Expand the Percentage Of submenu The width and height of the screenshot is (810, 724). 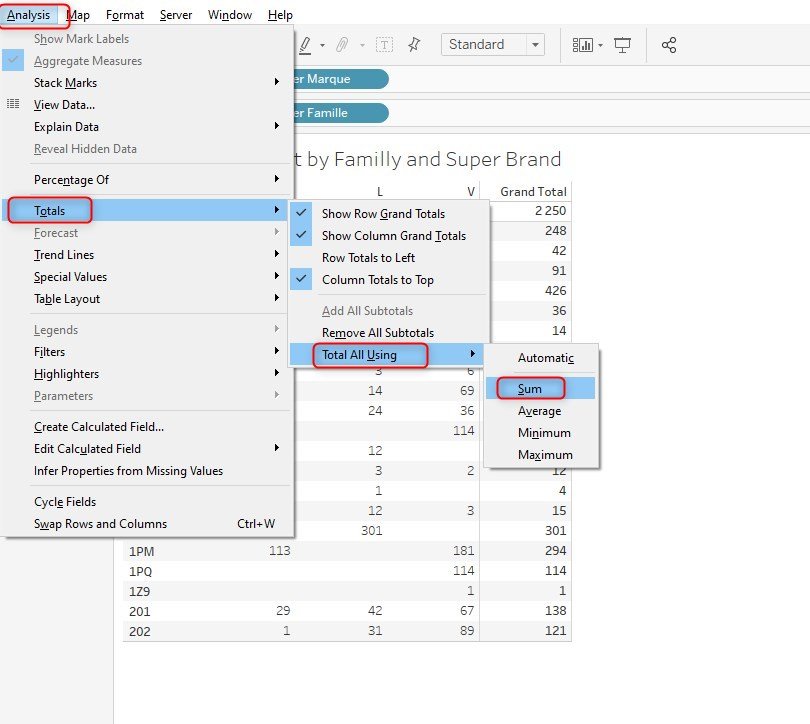pyautogui.click(x=277, y=179)
